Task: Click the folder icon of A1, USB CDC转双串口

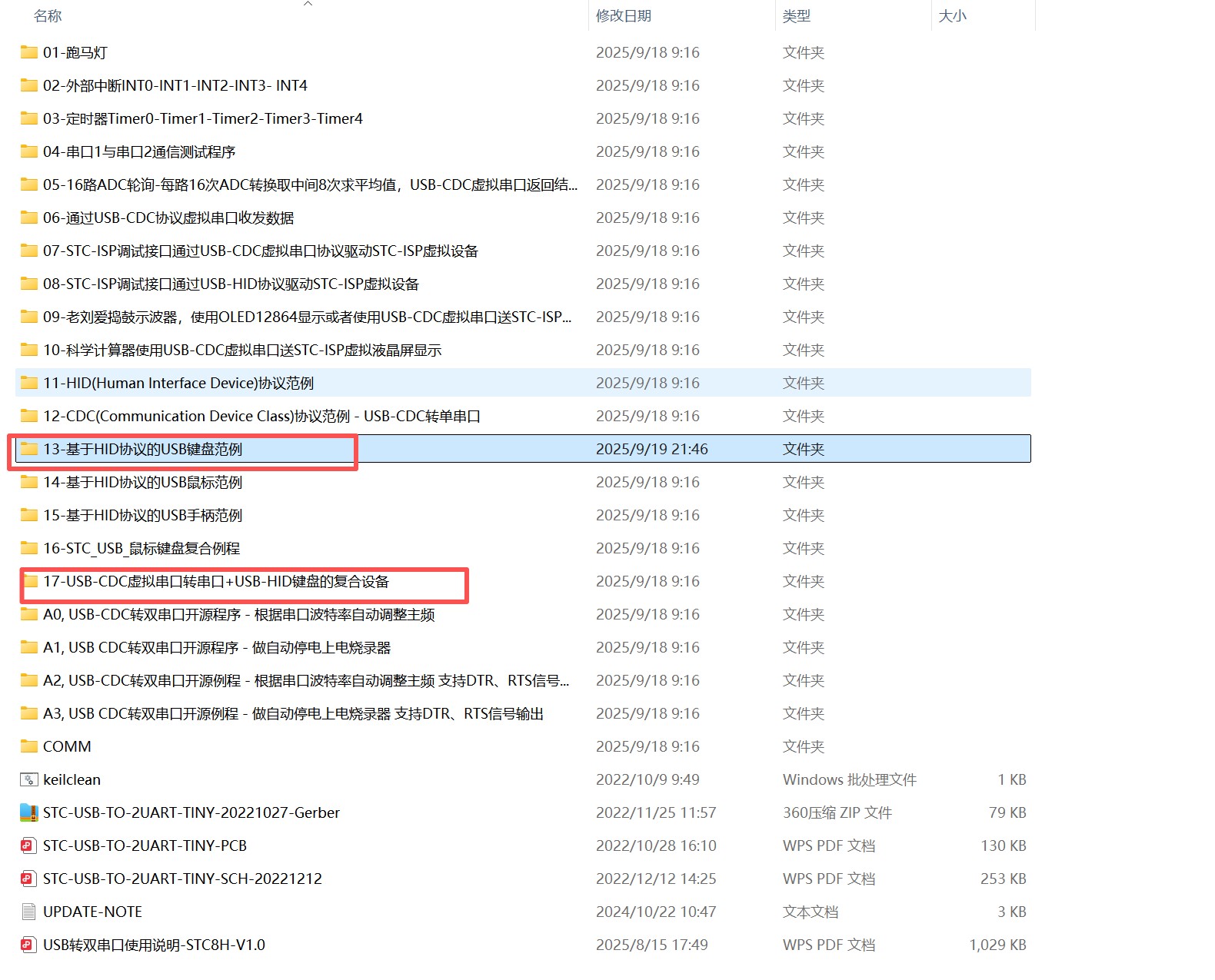Action: pos(29,647)
